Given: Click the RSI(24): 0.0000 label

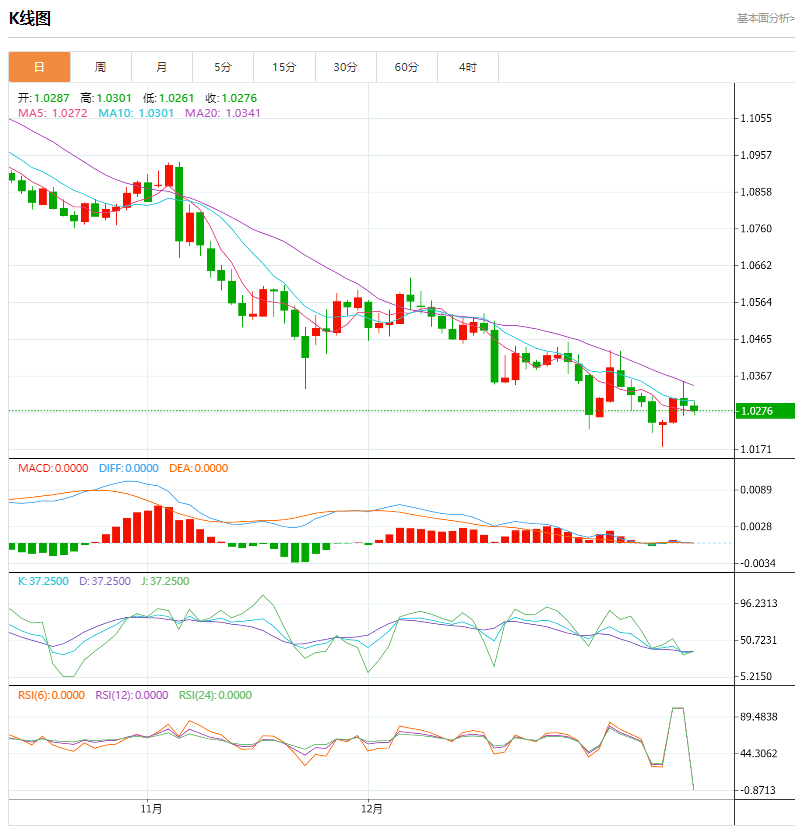Looking at the screenshot, I should pos(215,695).
